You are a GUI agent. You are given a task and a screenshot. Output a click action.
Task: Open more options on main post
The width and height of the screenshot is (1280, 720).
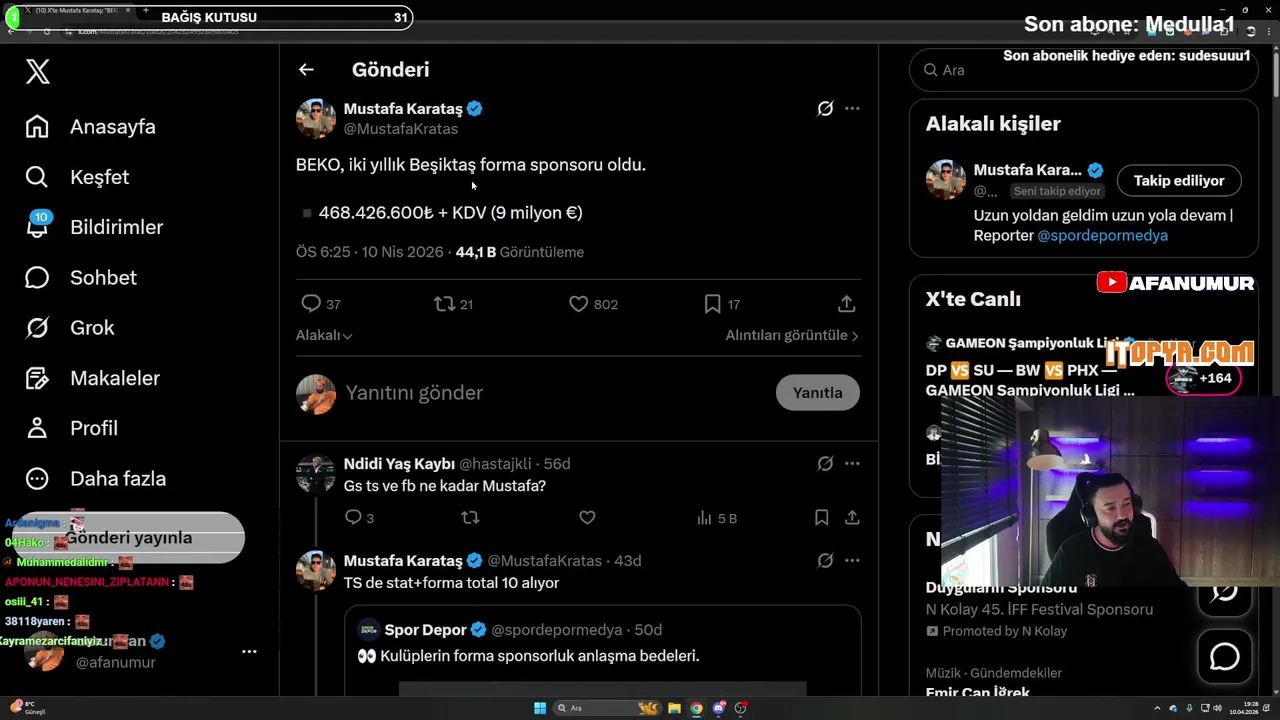coord(852,108)
